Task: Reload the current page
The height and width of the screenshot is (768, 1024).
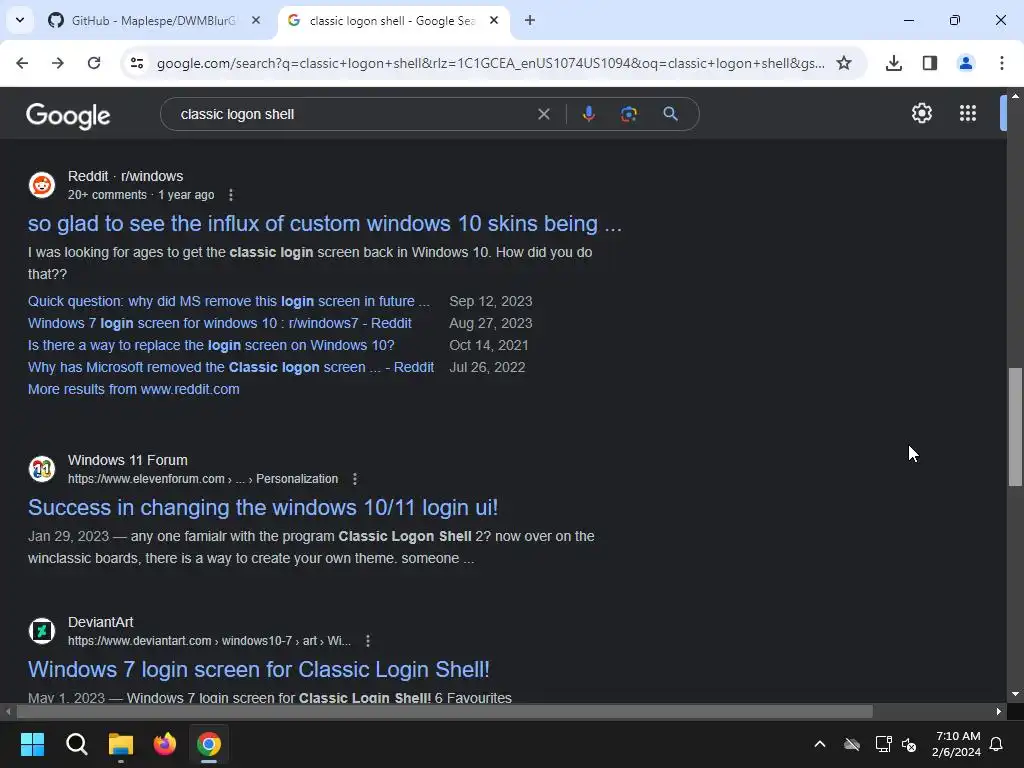Action: click(94, 63)
